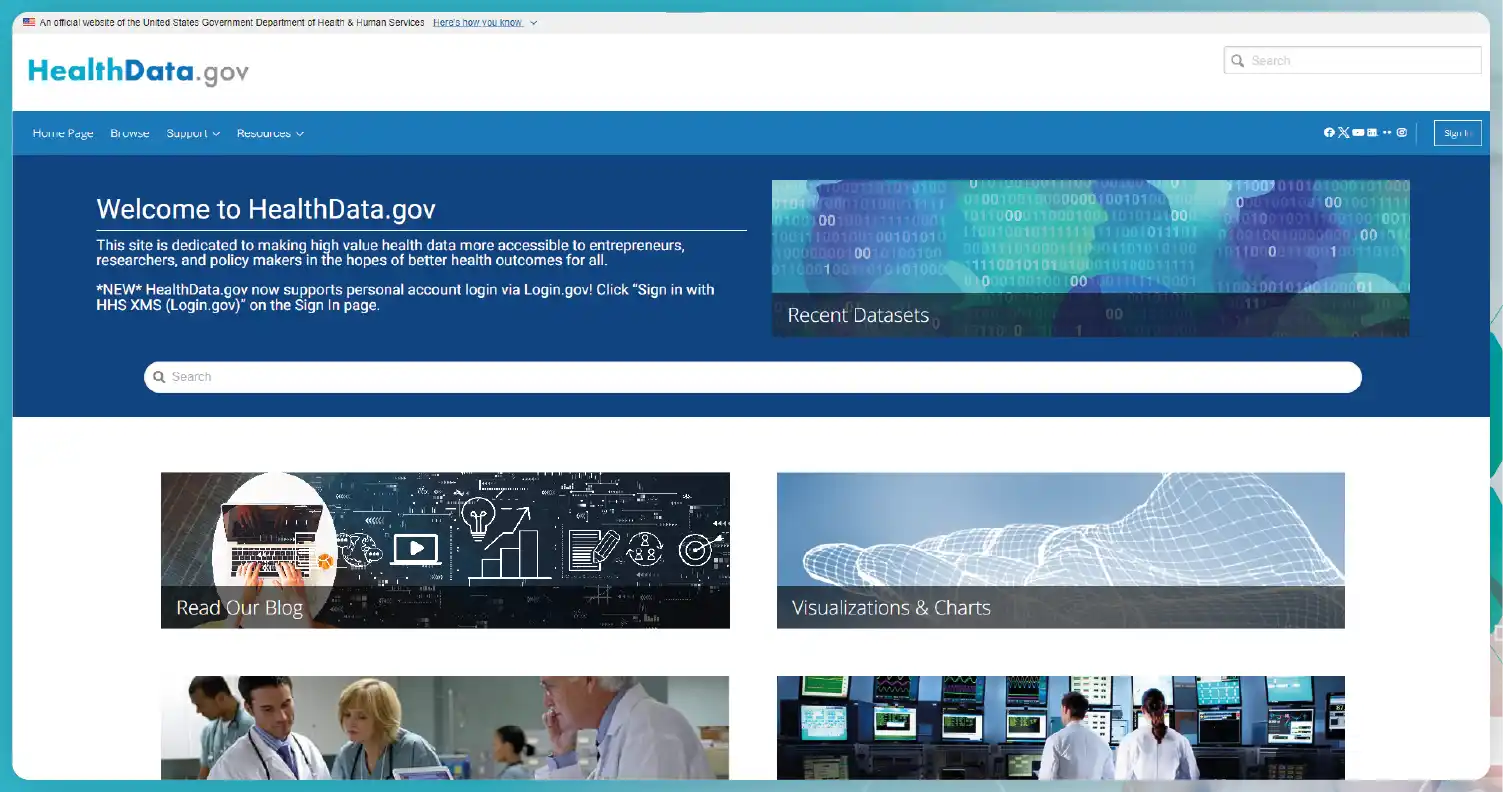
Task: Open the Read Our Blog tile
Action: pyautogui.click(x=445, y=550)
